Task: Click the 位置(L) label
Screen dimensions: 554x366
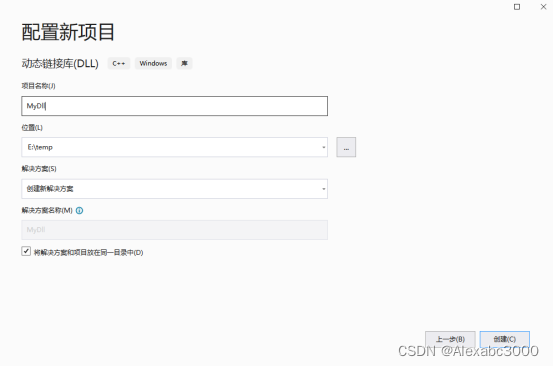Action: [x=32, y=128]
